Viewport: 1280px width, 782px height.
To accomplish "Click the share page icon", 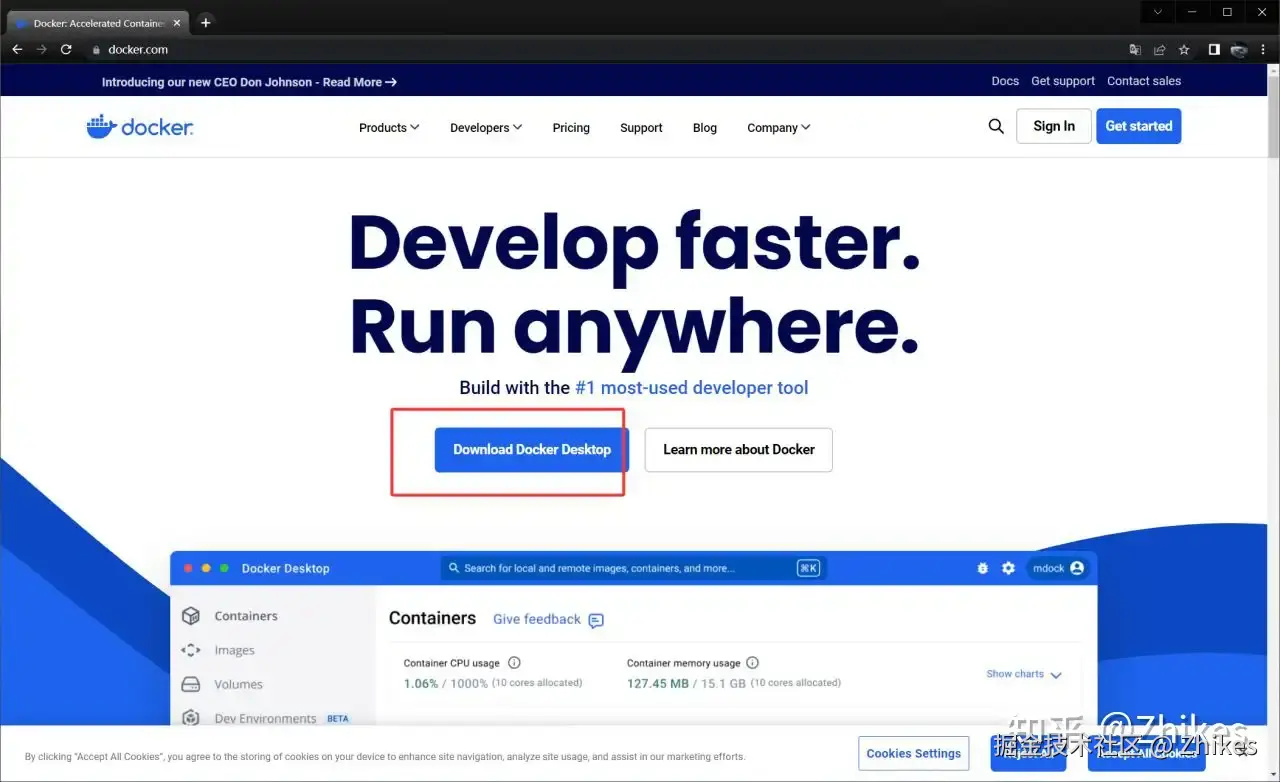I will (x=1160, y=49).
